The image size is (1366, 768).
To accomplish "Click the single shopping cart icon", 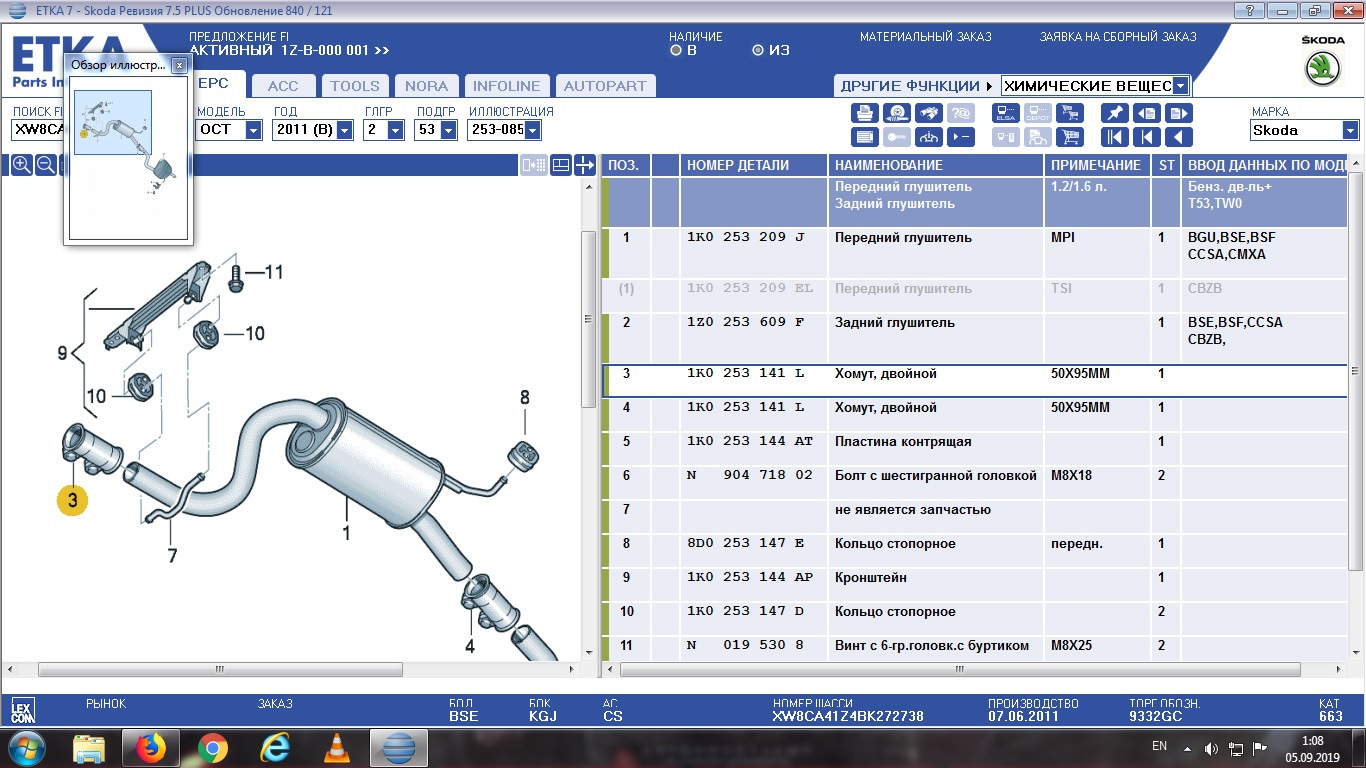I will tap(1070, 137).
